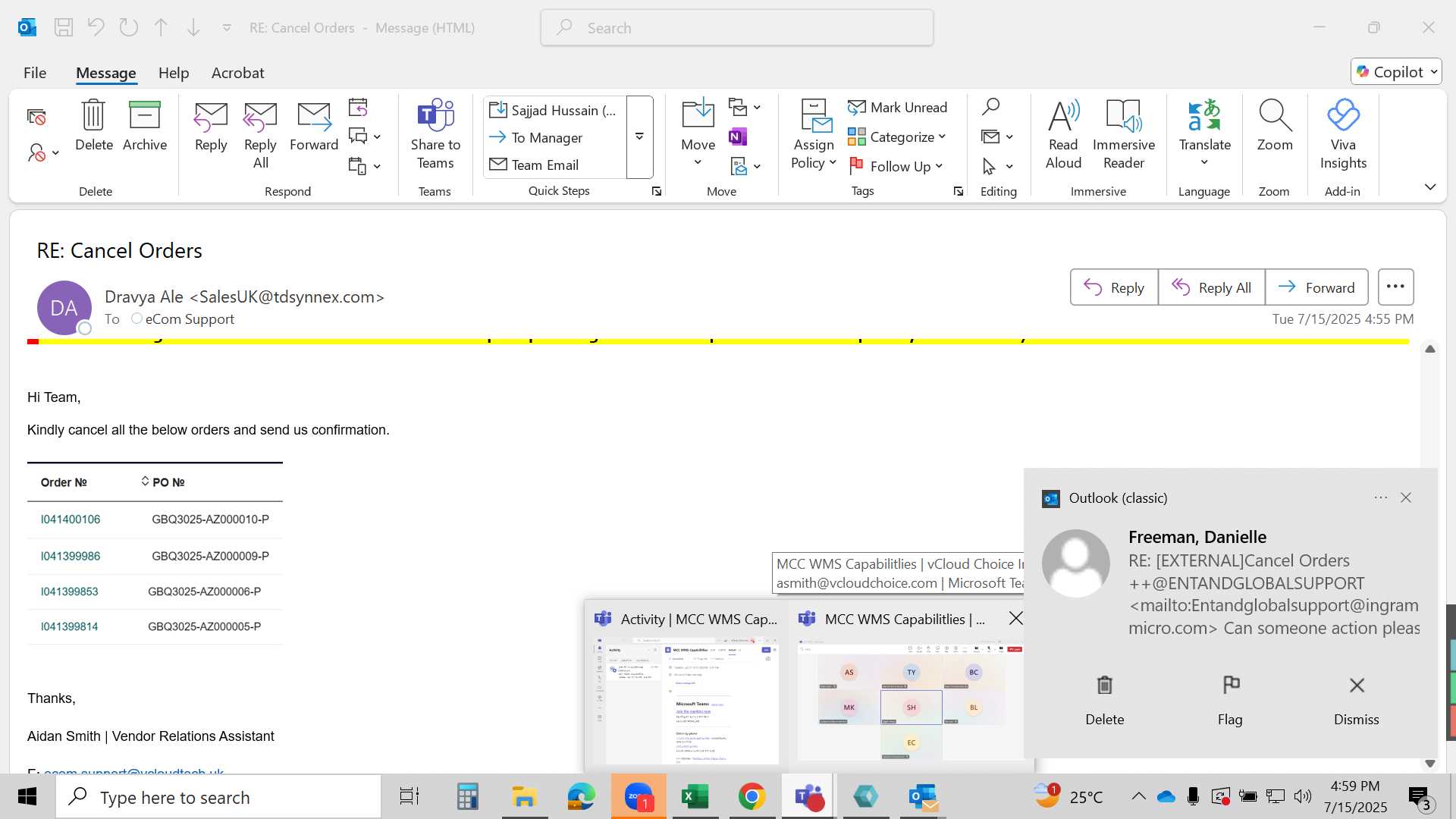Open more actions ellipsis in message header

(x=1395, y=287)
